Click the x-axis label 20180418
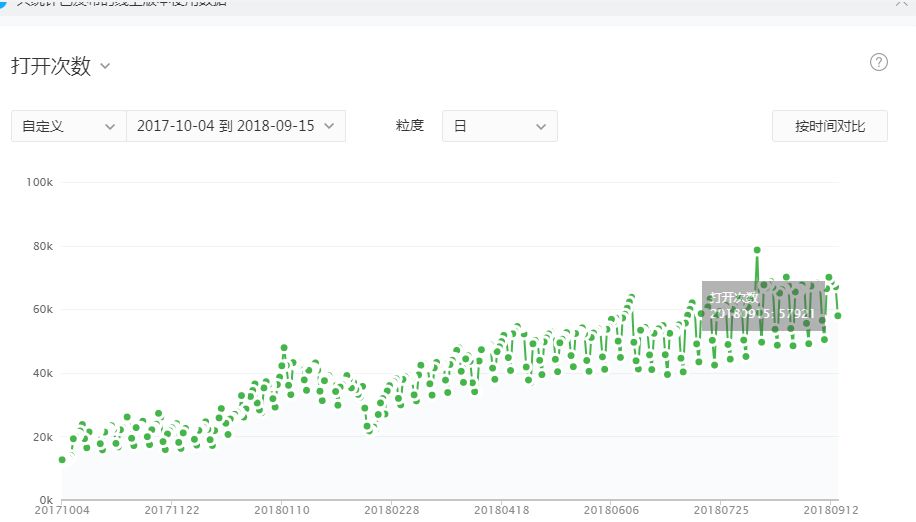Image resolution: width=916 pixels, height=522 pixels. (x=502, y=510)
